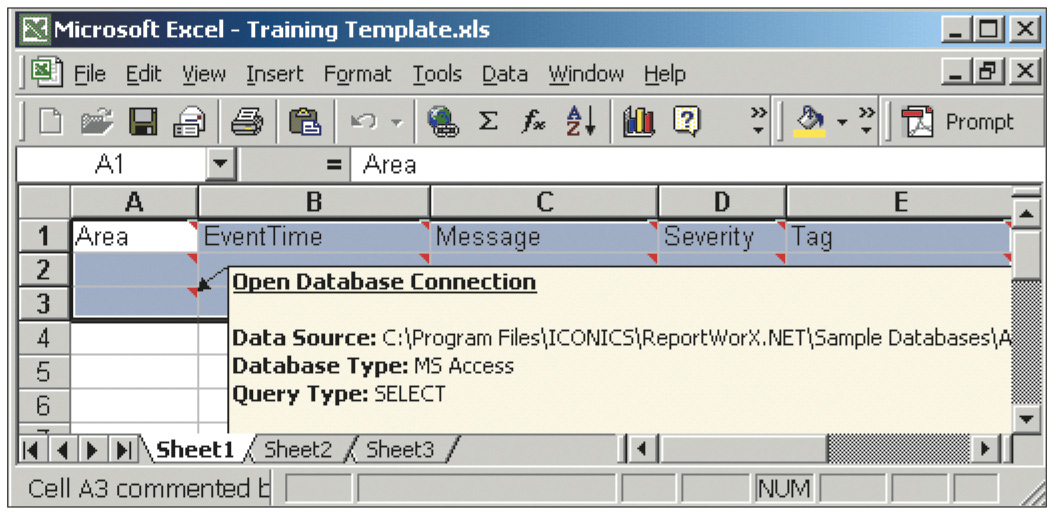Select column E header
Viewport: 1054px width, 514px height.
pos(899,202)
